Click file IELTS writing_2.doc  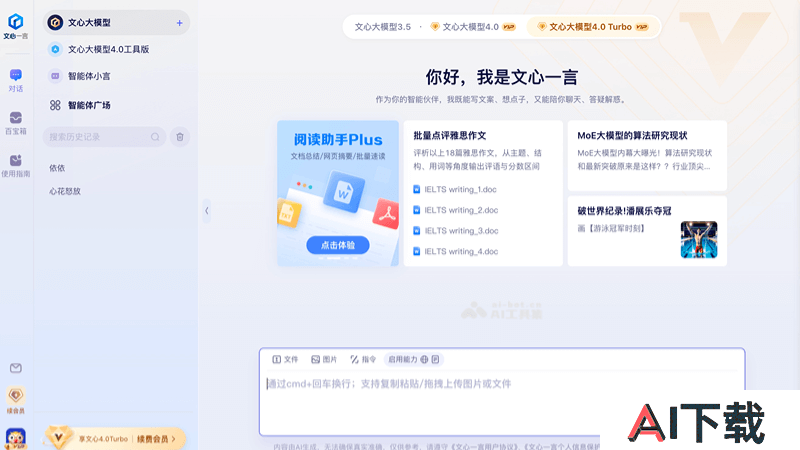(456, 210)
